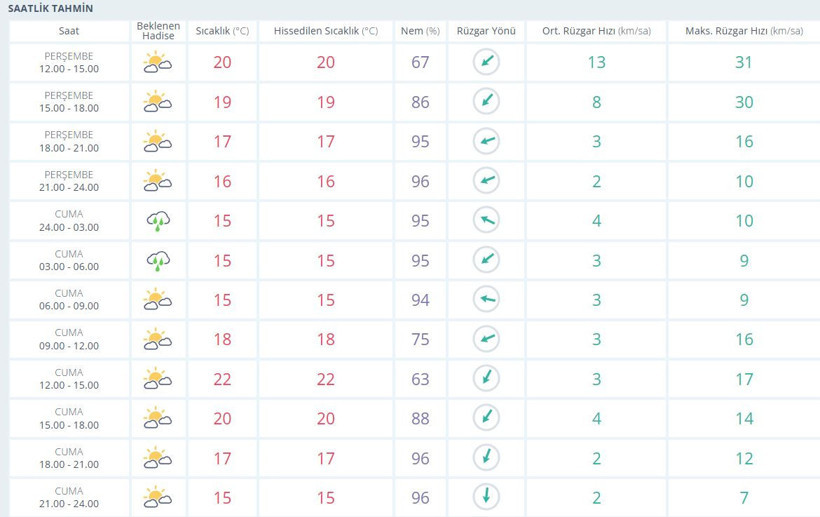Click wind direction icon for Perşembe 15.00 - 18.00
This screenshot has height=517, width=820.
pyautogui.click(x=485, y=102)
